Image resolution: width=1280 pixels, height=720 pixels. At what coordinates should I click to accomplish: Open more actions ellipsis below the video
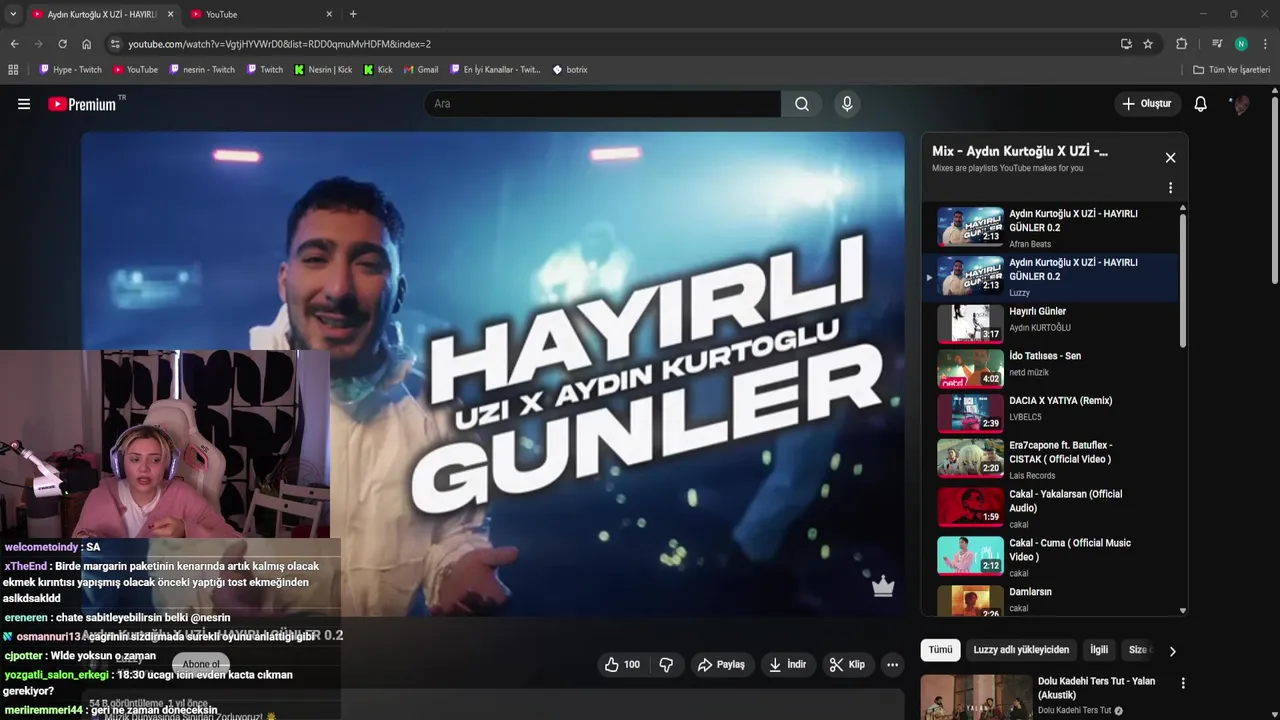pyautogui.click(x=892, y=664)
